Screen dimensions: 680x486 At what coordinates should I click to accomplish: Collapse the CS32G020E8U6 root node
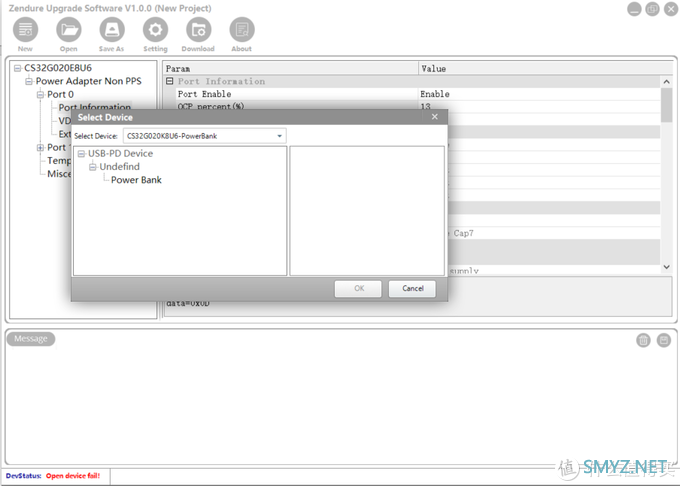[17, 68]
